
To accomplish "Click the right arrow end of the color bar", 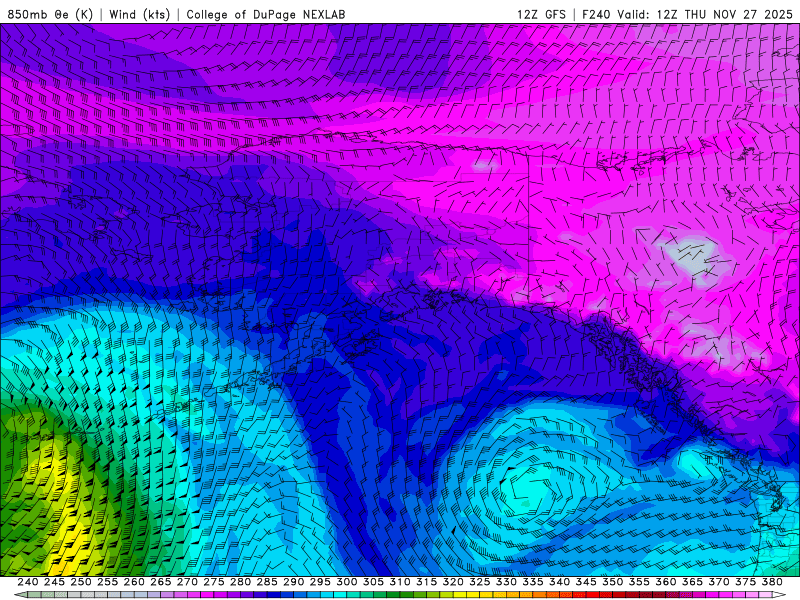I will coord(780,595).
